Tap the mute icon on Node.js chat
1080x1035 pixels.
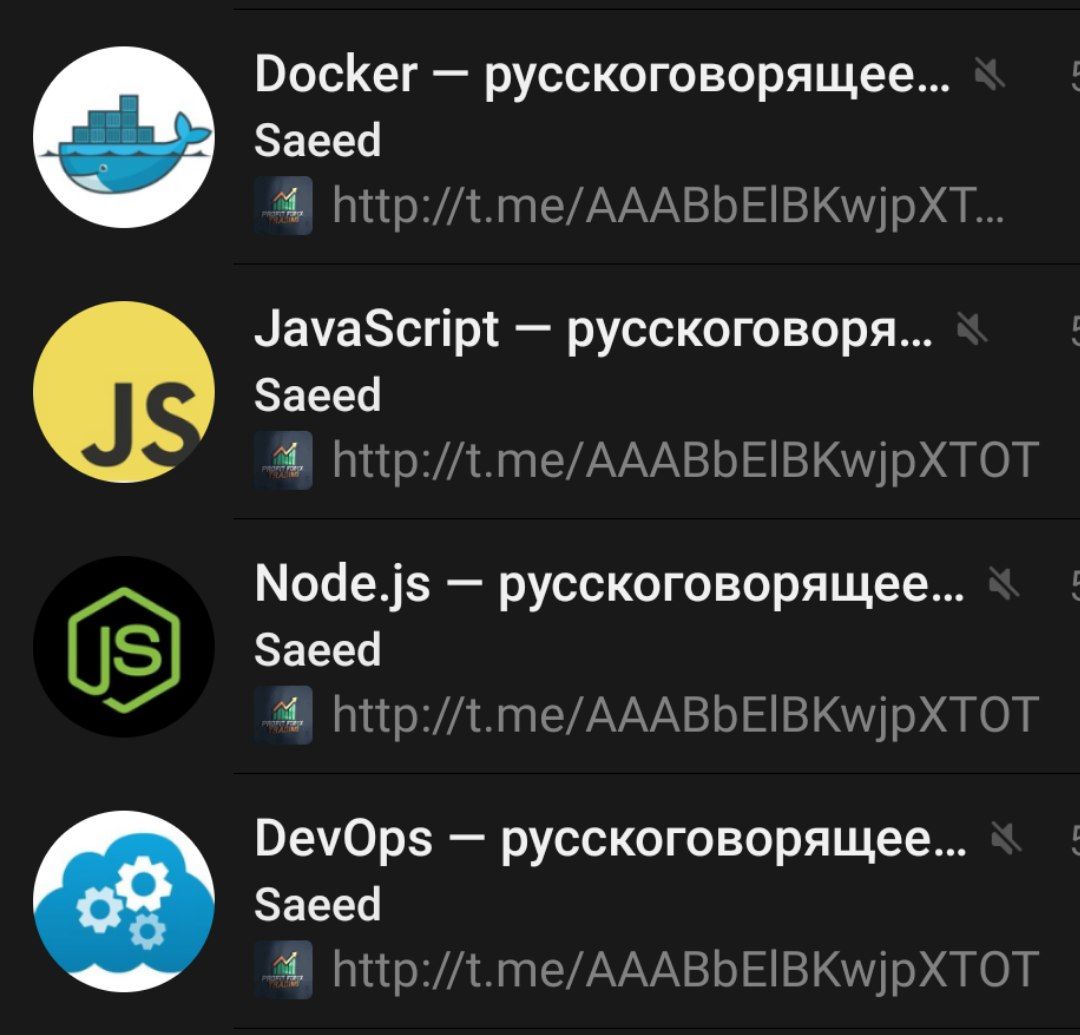[1003, 583]
